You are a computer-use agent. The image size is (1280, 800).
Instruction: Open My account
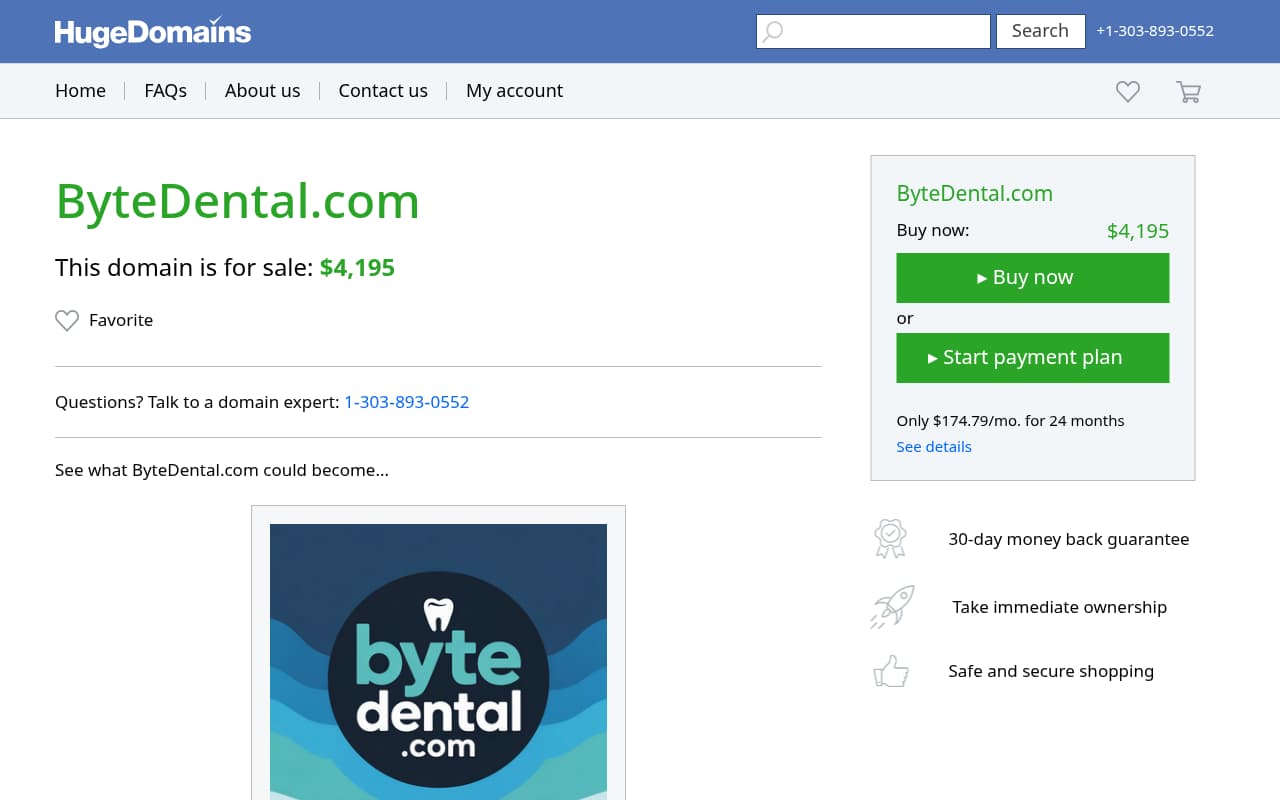(514, 91)
